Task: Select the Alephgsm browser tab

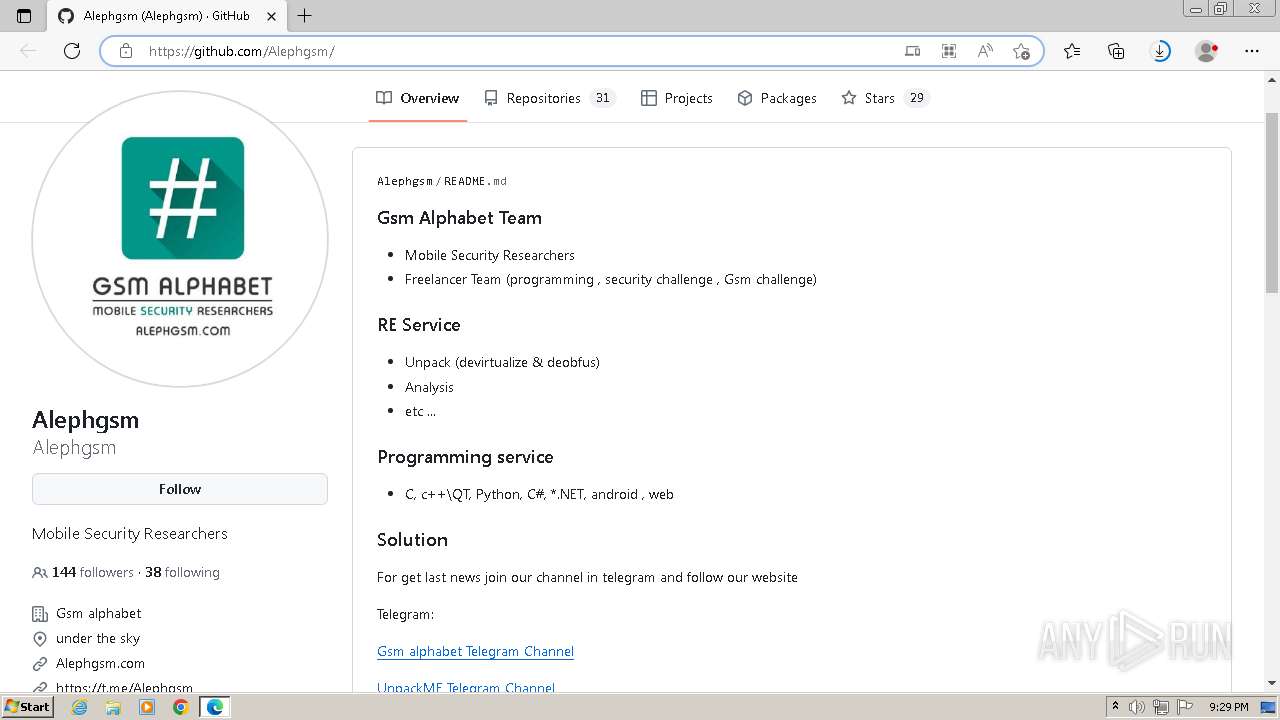Action: [x=165, y=15]
